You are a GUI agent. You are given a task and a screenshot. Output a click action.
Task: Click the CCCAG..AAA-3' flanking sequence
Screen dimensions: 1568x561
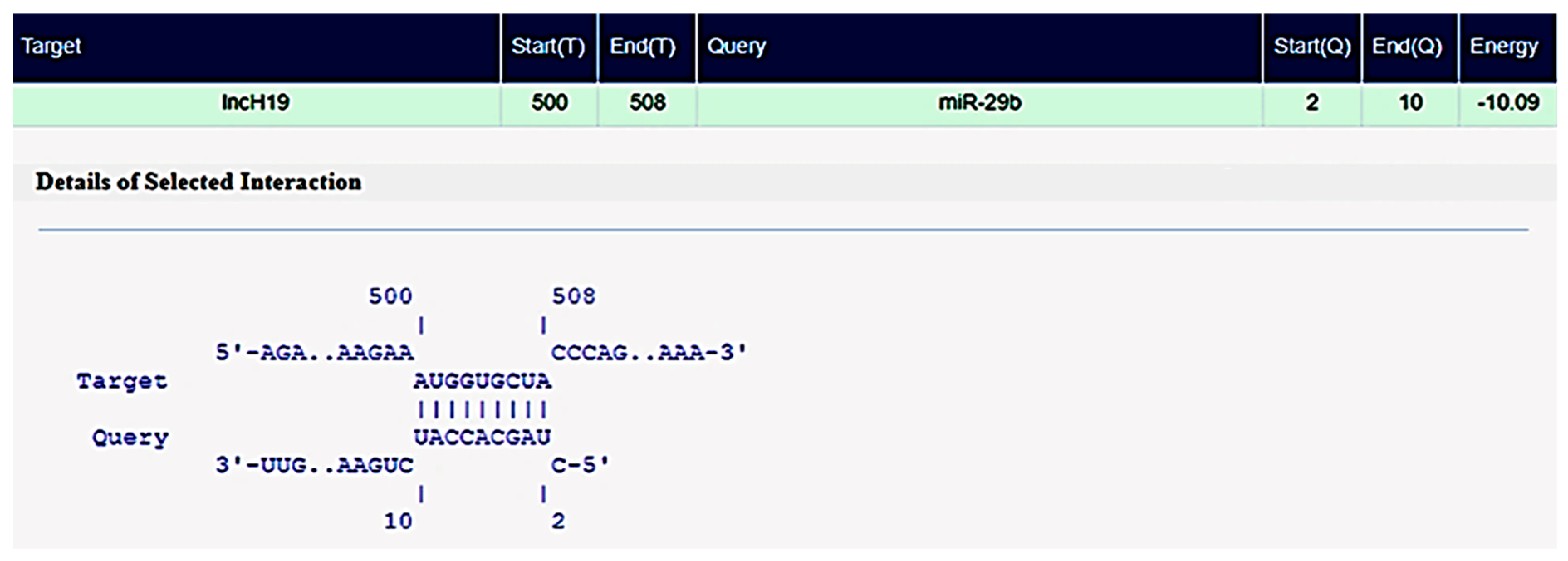pyautogui.click(x=648, y=353)
